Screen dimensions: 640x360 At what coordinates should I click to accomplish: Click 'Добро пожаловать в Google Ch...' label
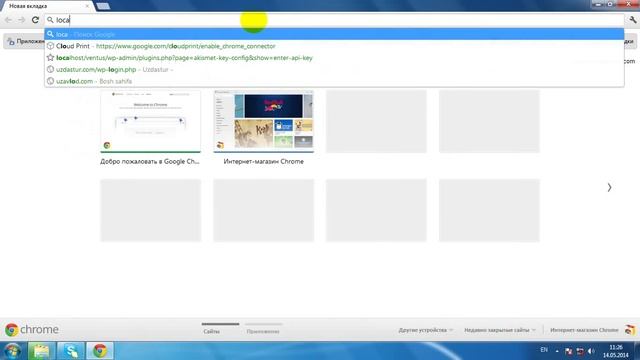click(x=150, y=161)
